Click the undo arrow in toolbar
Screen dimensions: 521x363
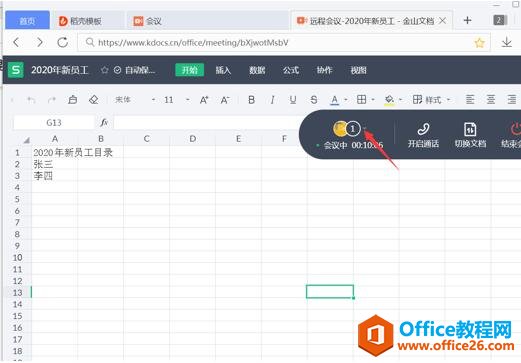tap(31, 99)
